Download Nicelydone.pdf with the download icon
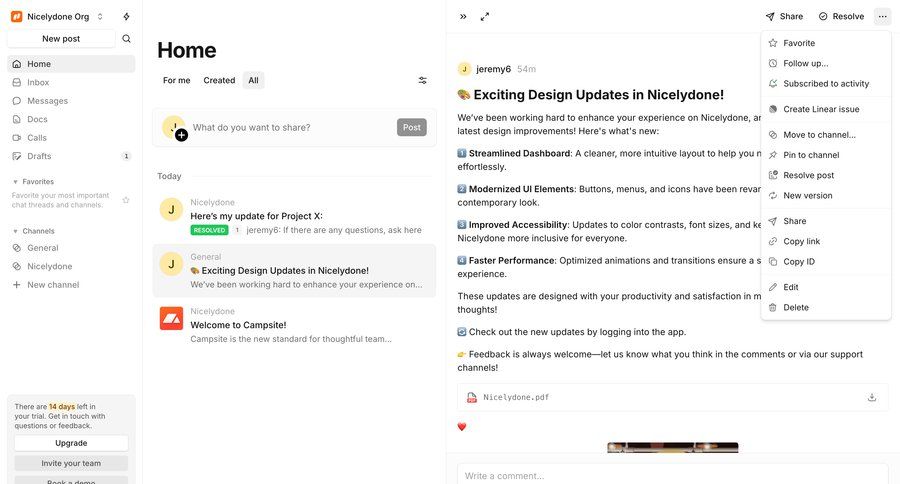900x484 pixels. tap(872, 397)
